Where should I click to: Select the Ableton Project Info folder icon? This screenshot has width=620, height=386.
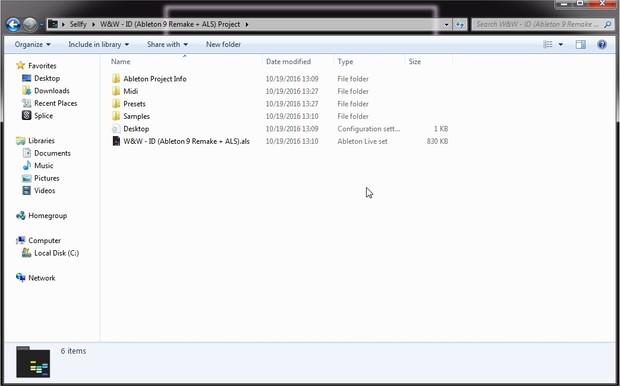[x=116, y=79]
